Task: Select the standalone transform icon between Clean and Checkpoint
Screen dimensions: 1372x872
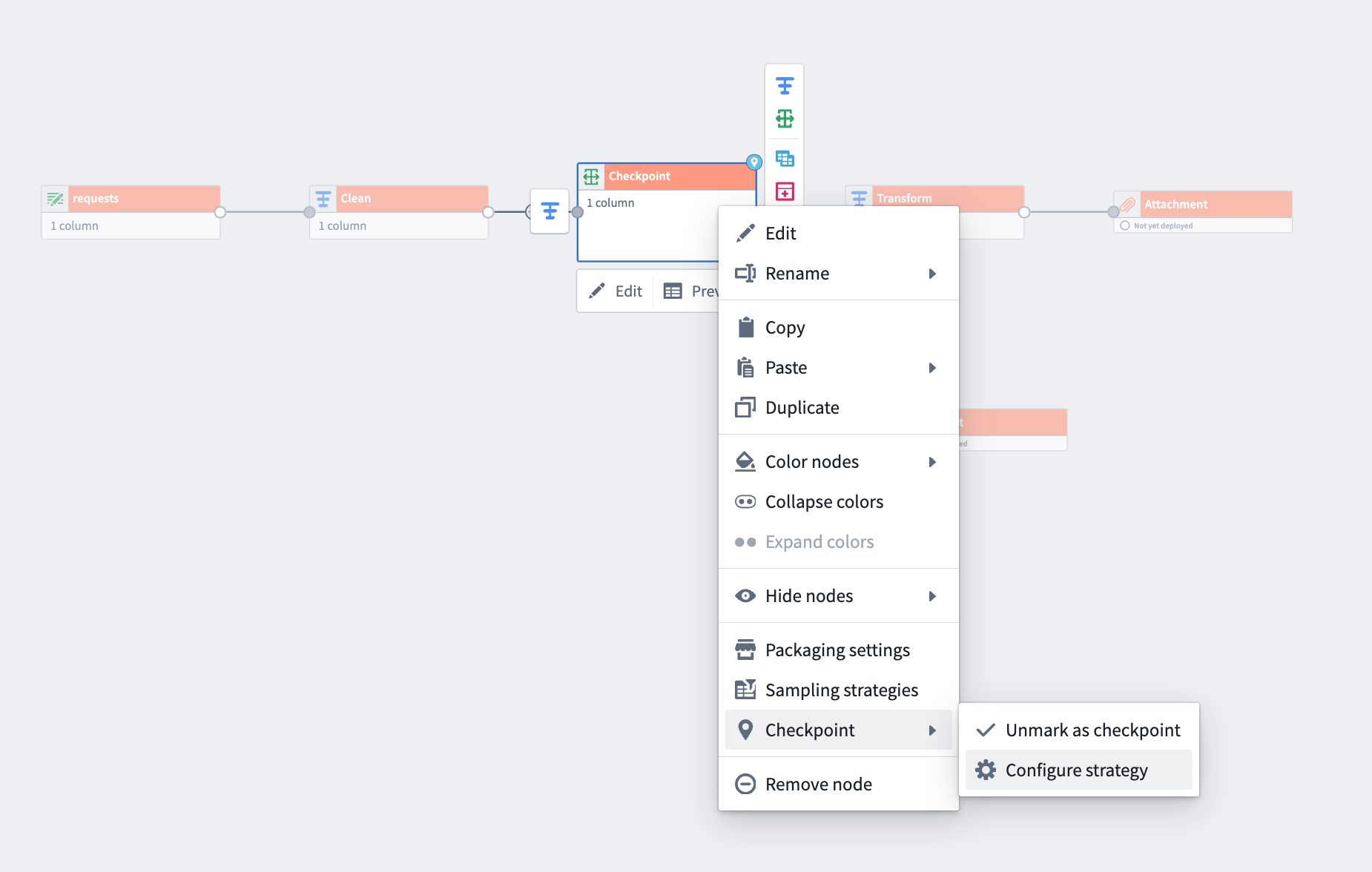Action: (549, 211)
